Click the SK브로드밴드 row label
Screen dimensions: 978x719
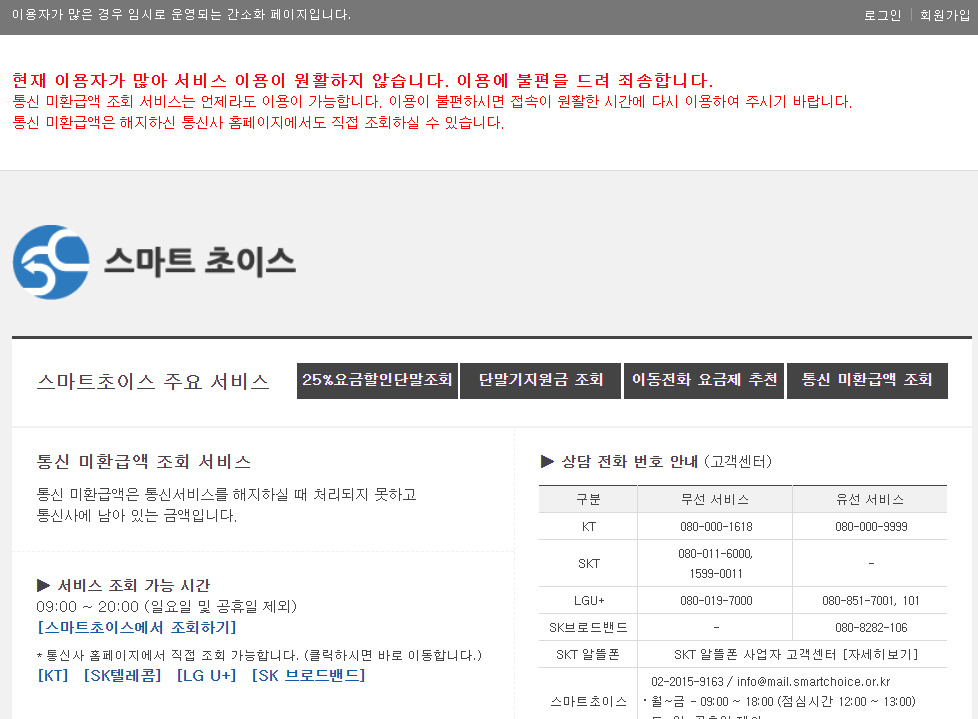588,627
